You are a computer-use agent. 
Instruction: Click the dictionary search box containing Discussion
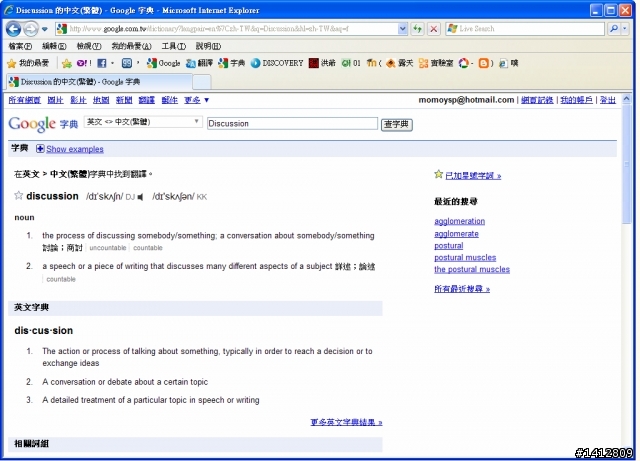coord(292,123)
